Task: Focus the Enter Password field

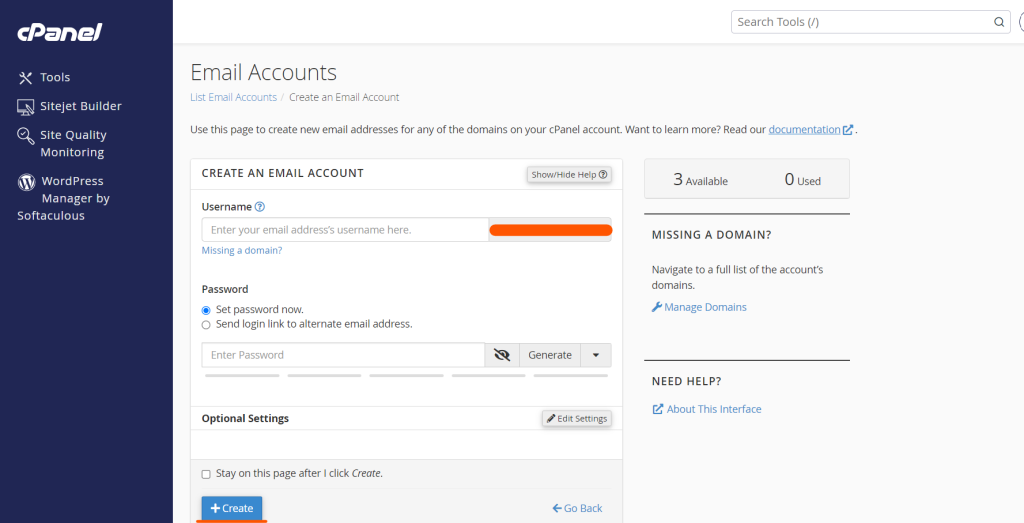Action: coord(343,355)
